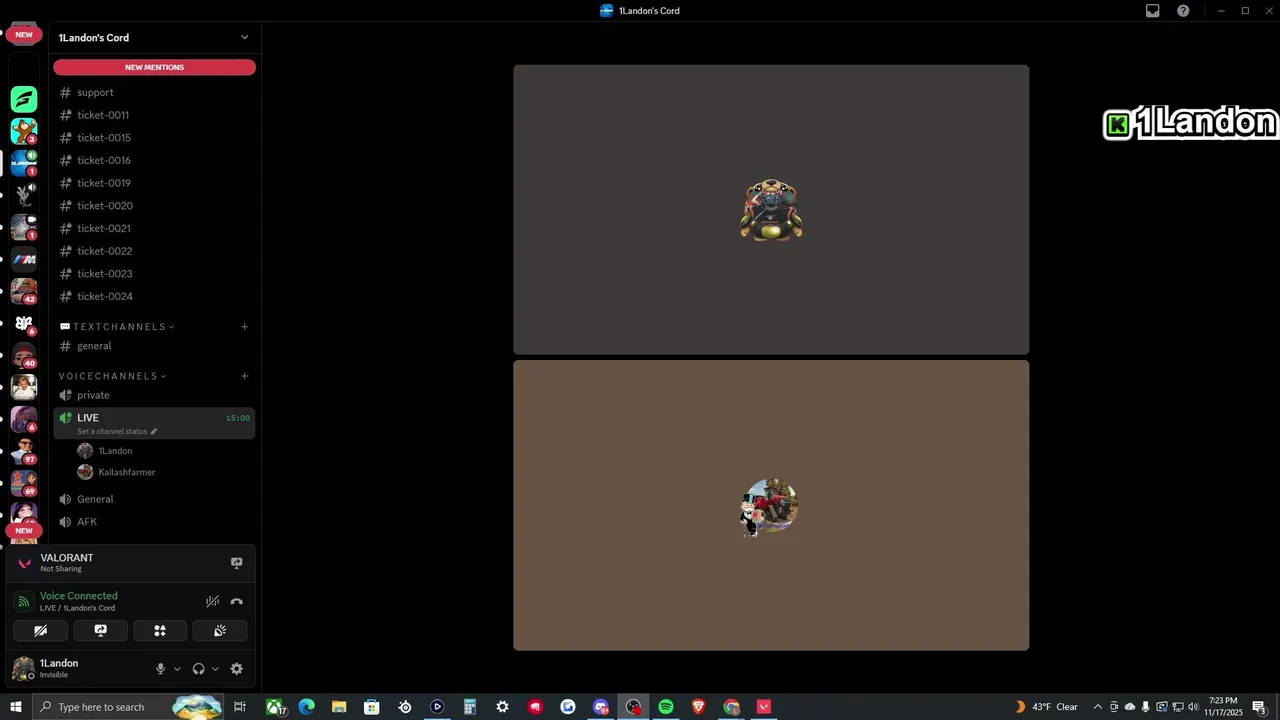Open Spotify from the taskbar
The height and width of the screenshot is (720, 1280).
tap(666, 707)
